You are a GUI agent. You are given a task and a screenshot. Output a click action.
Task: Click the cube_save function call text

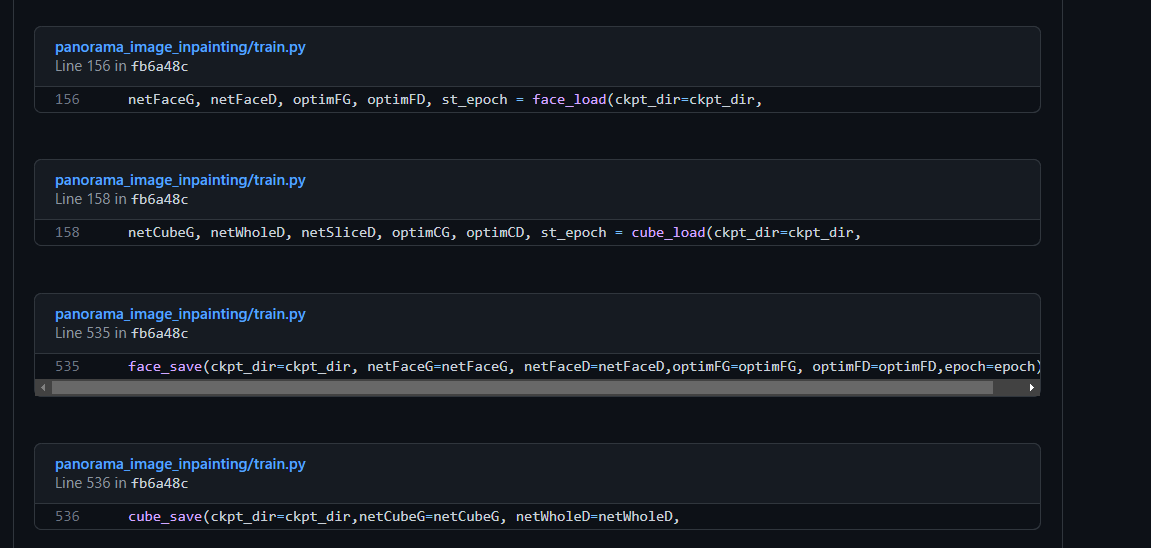[165, 516]
